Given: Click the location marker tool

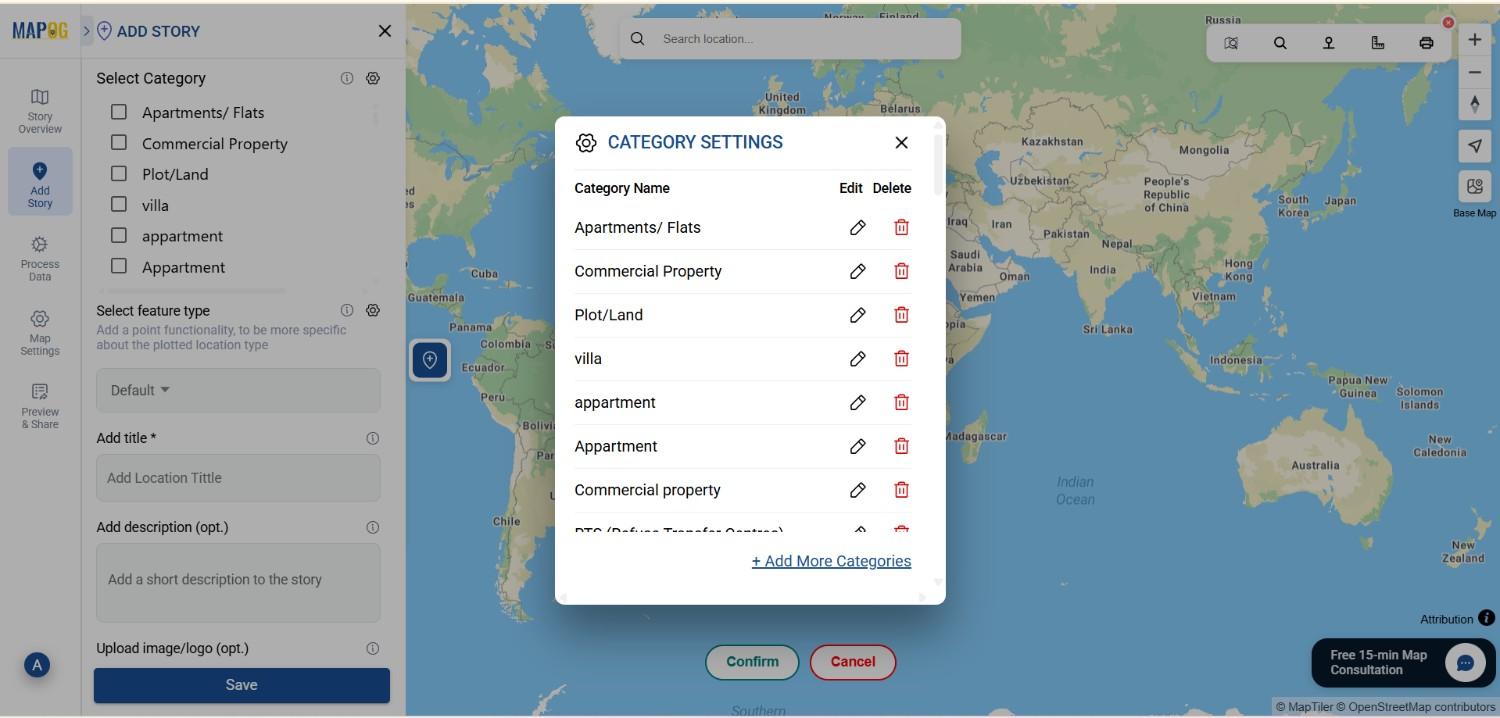Looking at the screenshot, I should coord(1329,43).
